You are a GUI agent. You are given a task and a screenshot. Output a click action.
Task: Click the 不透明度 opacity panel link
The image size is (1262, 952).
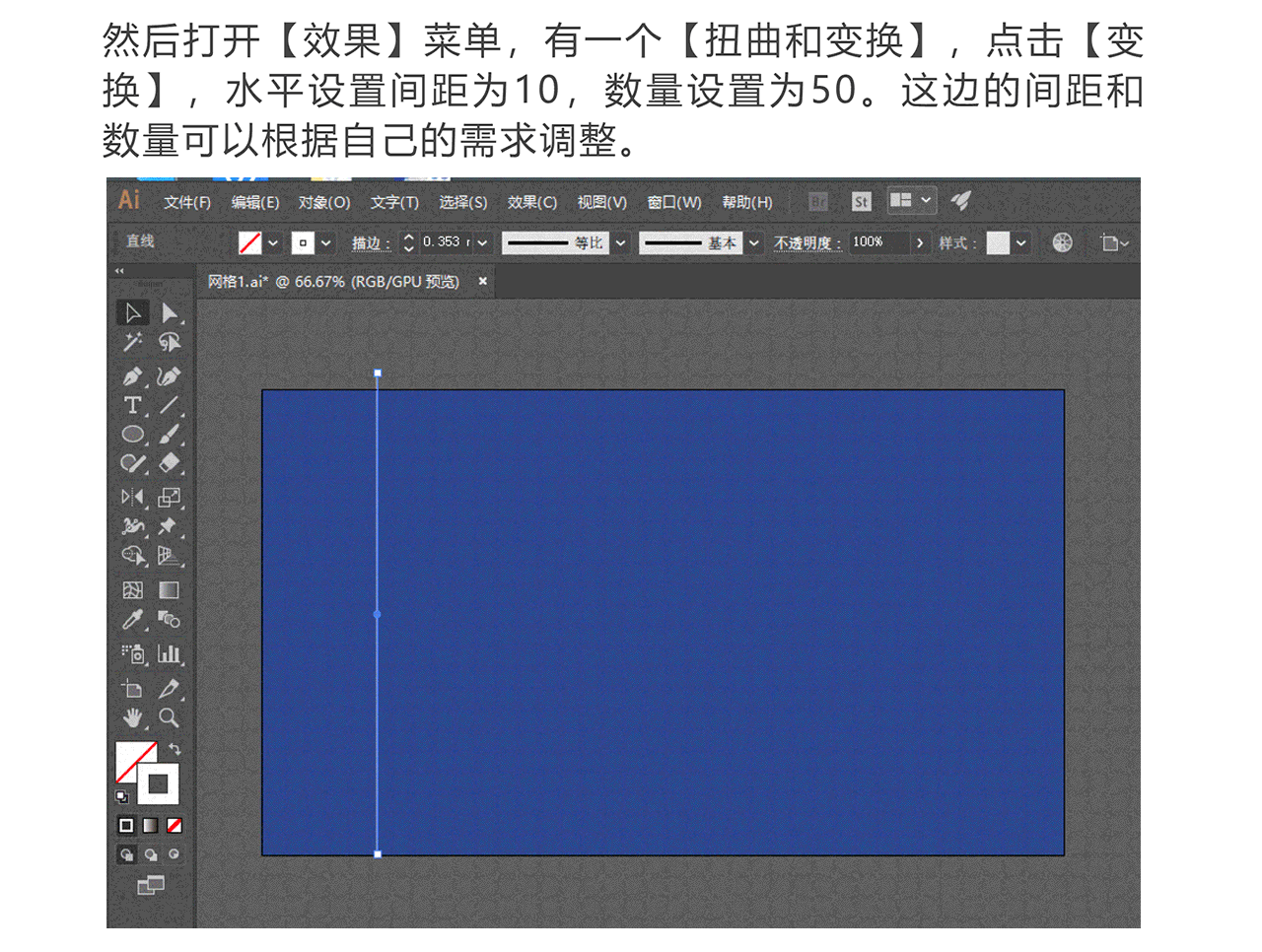click(807, 243)
